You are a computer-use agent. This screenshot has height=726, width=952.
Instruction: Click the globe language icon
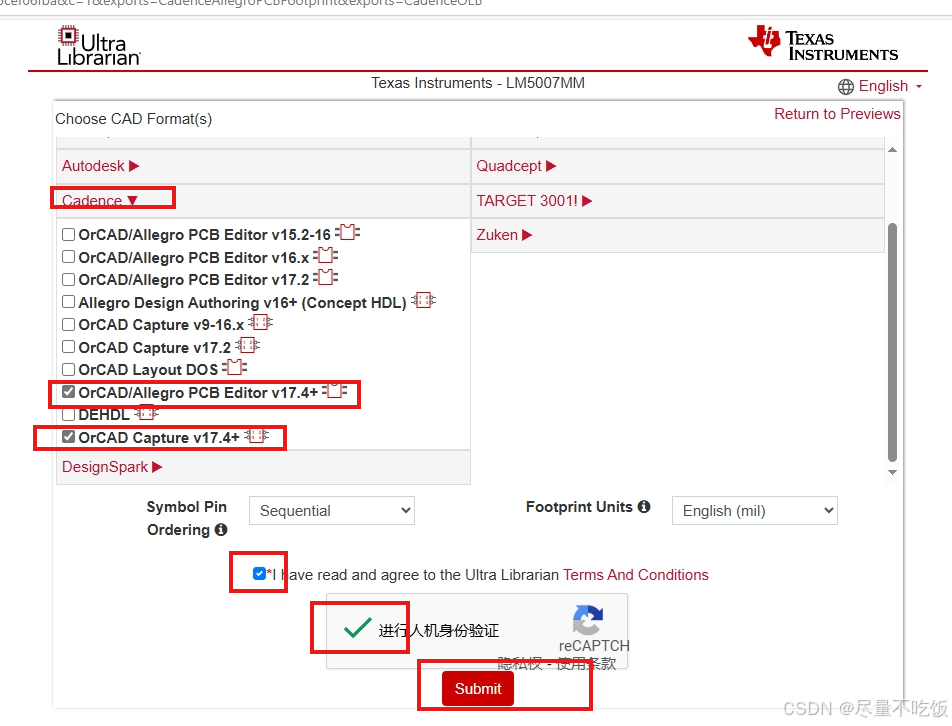pyautogui.click(x=845, y=87)
